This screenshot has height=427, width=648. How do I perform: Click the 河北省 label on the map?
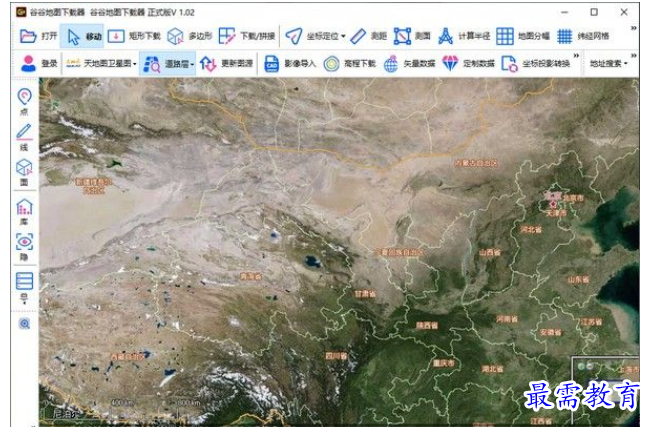coord(531,229)
